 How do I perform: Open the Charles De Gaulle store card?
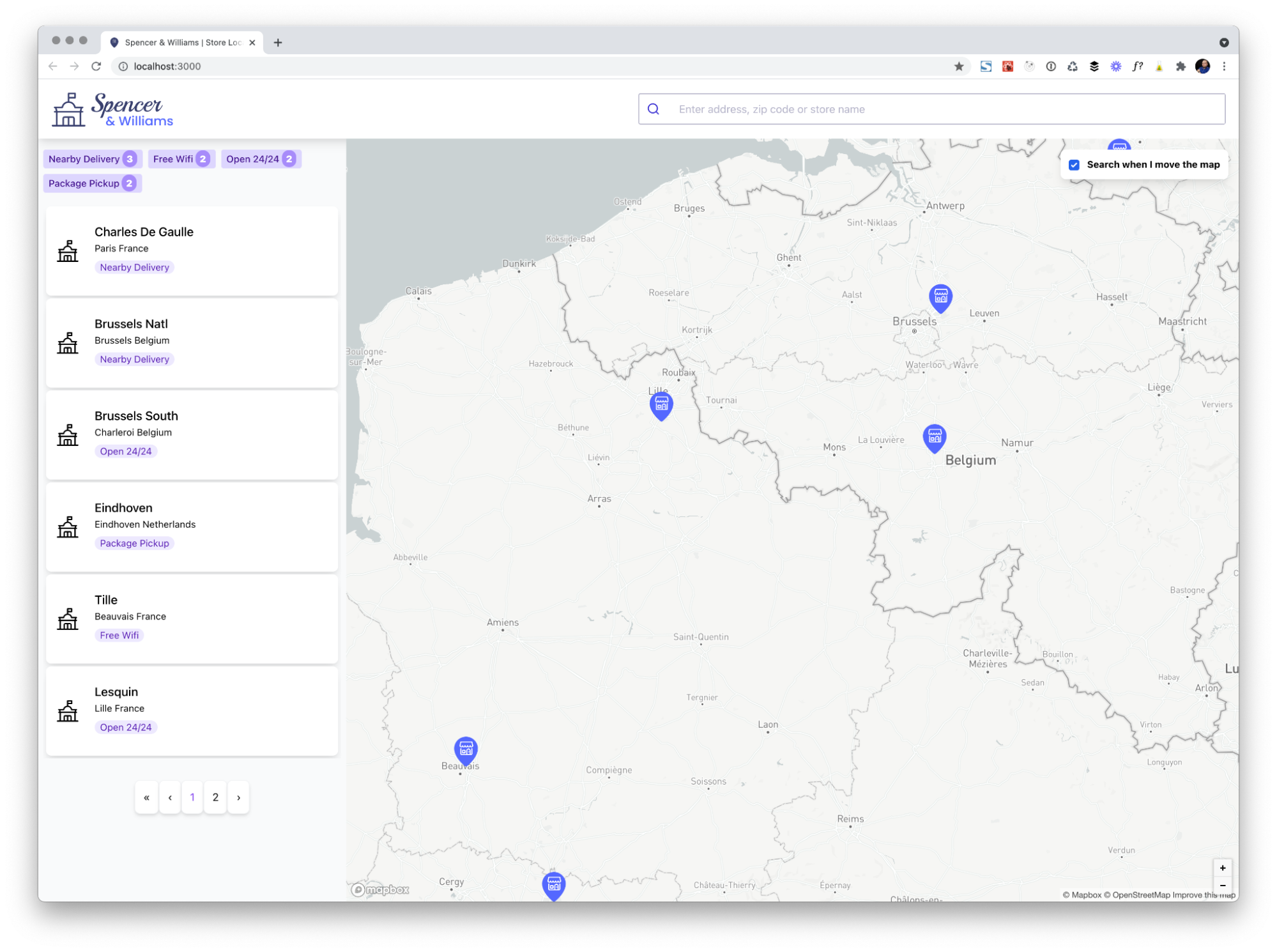point(192,250)
